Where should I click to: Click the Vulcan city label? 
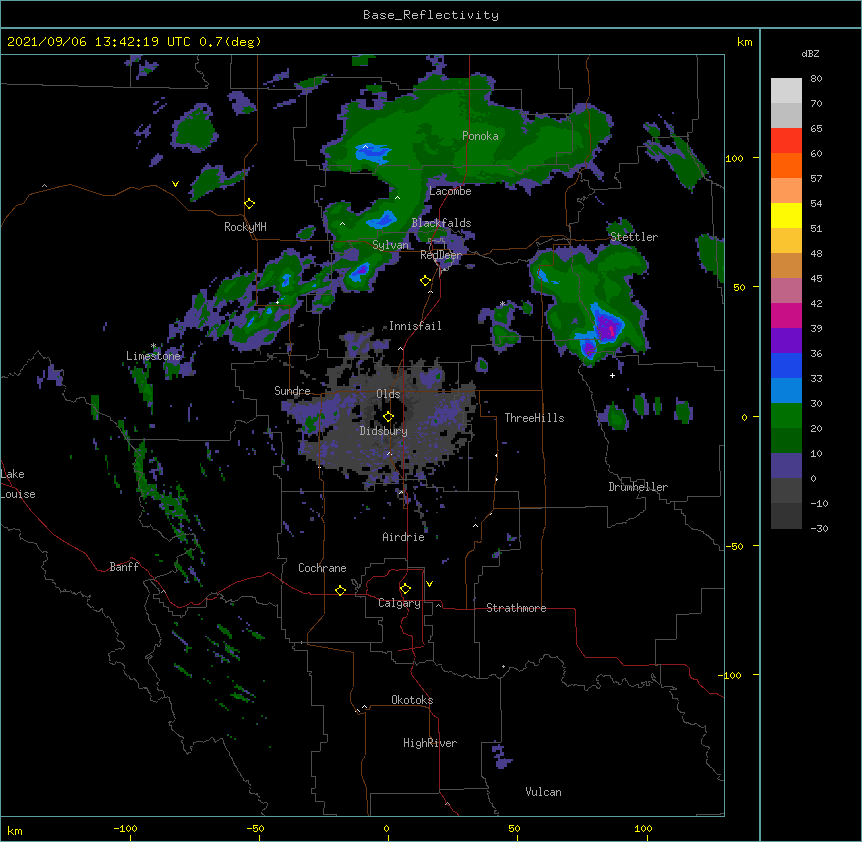(543, 792)
